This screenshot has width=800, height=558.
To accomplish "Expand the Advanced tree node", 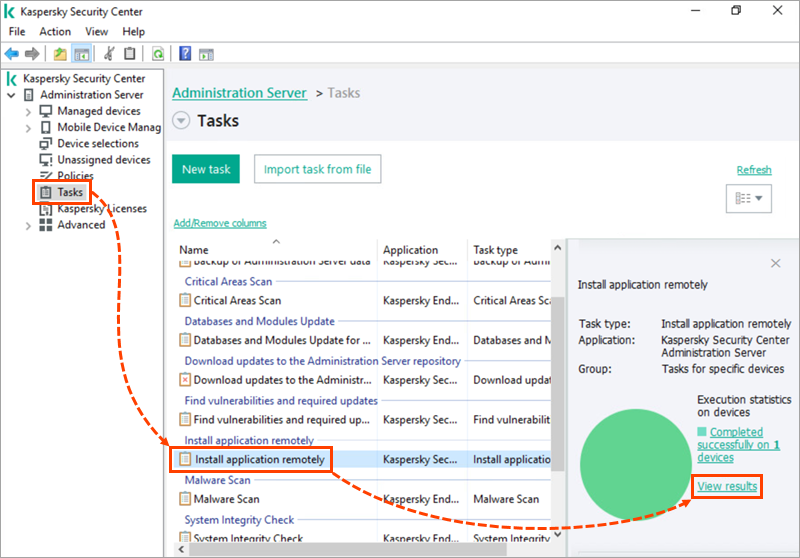I will point(28,225).
